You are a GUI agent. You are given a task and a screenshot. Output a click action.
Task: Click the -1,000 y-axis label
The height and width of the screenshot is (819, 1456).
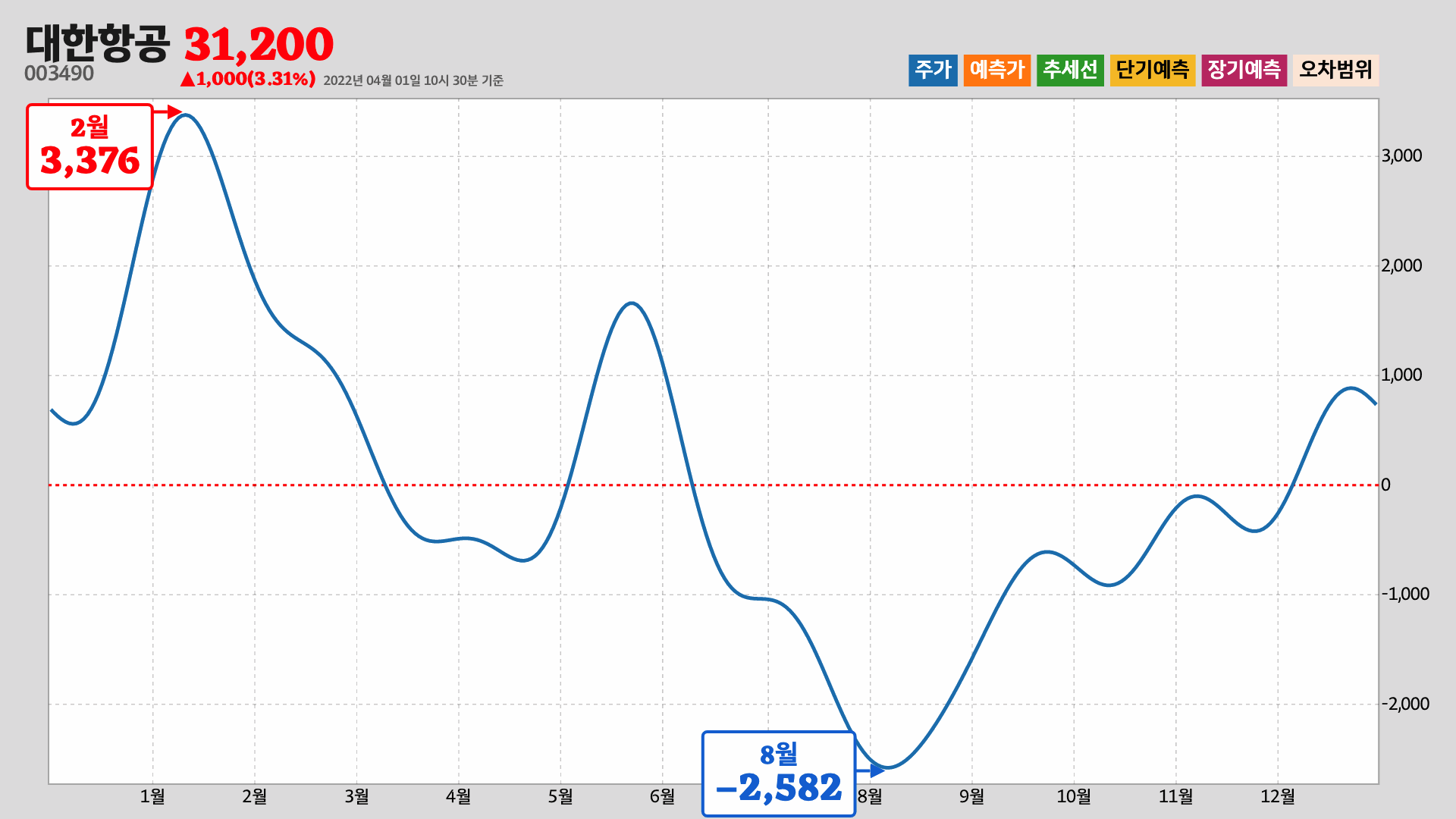click(1405, 594)
